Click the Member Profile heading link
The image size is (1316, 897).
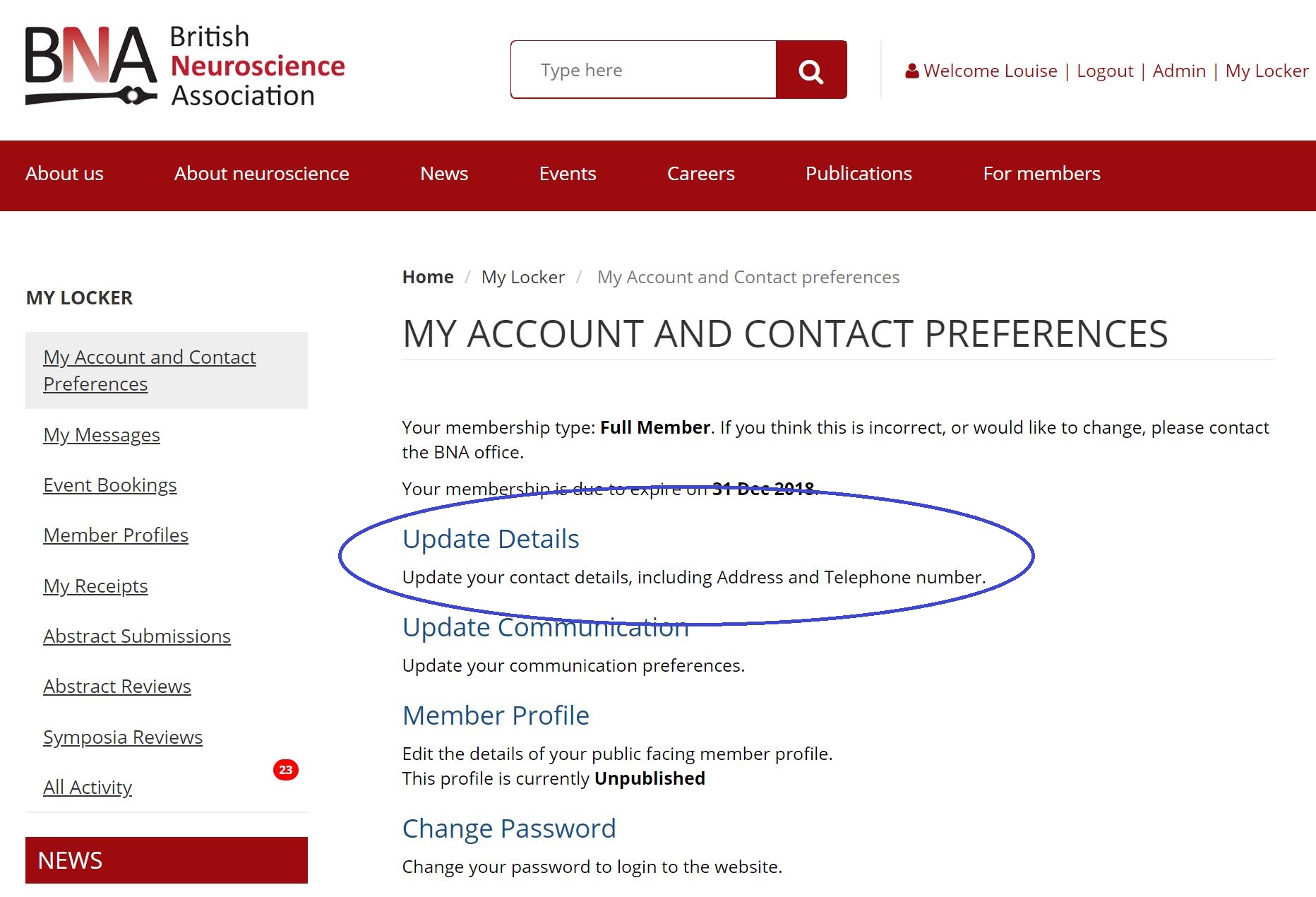[496, 715]
